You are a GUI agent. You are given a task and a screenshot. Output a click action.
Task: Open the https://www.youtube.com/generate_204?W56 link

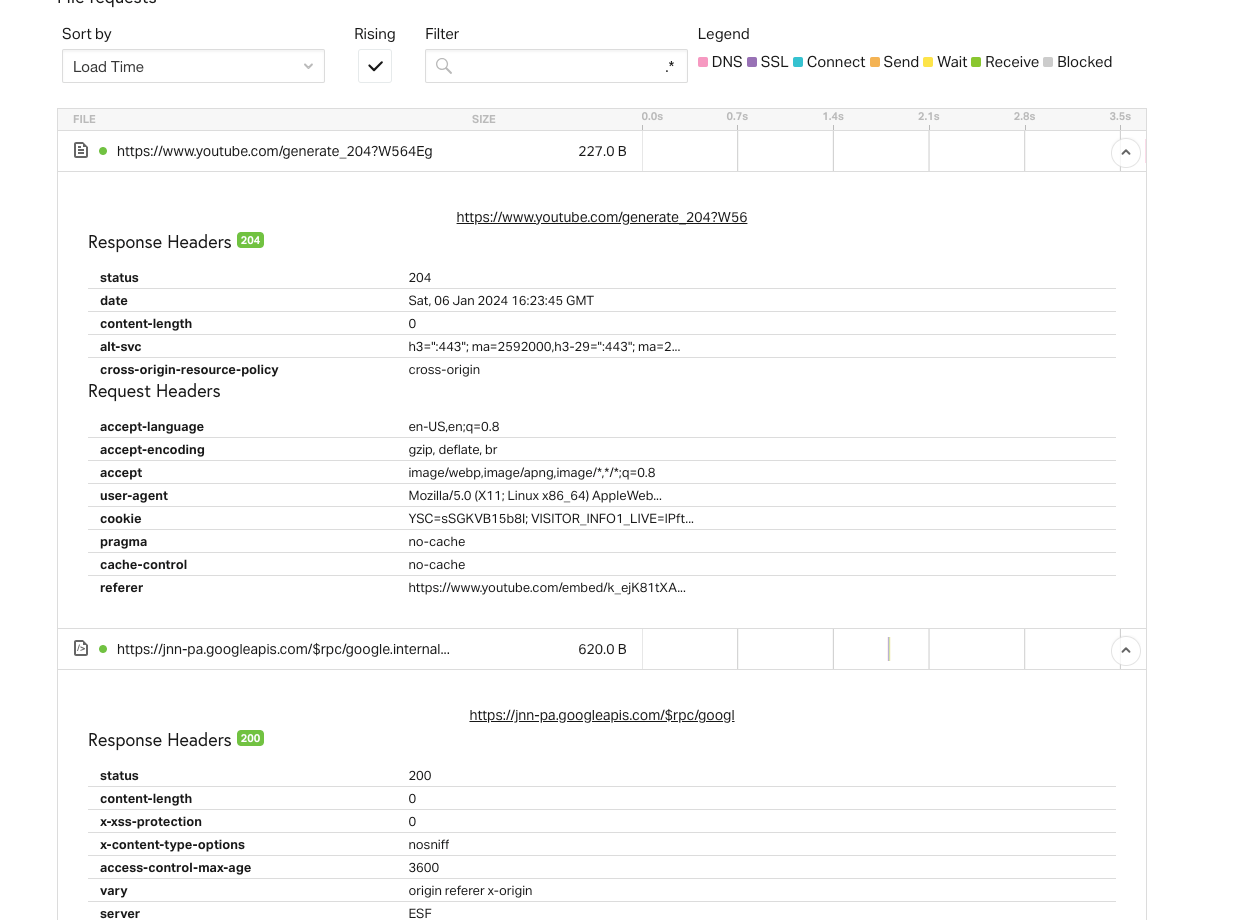(602, 217)
